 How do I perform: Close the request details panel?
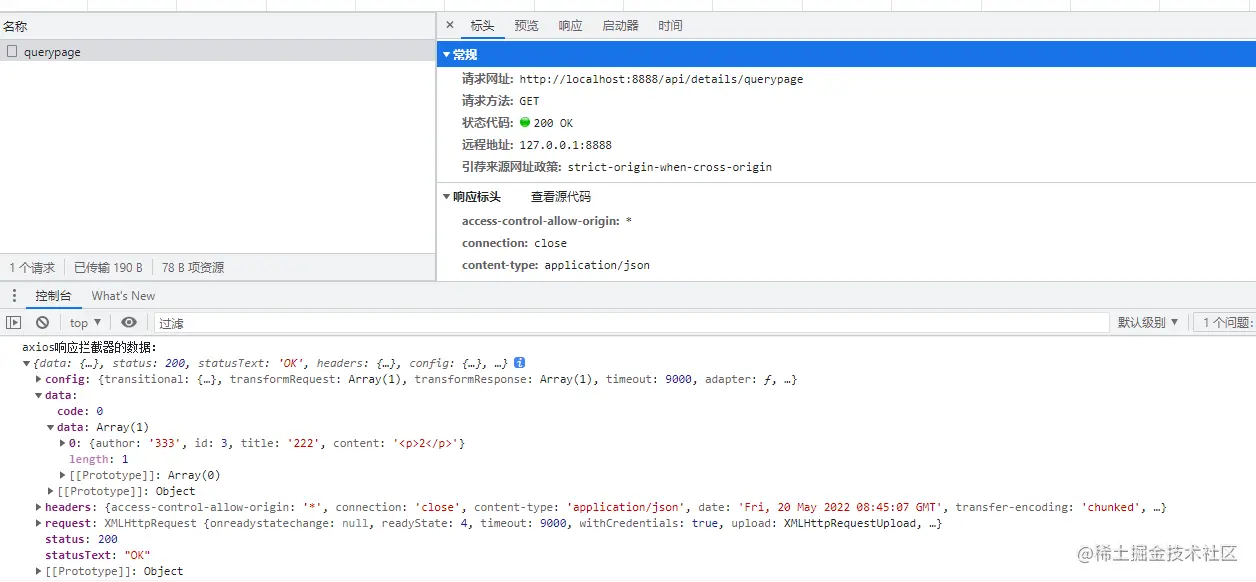449,25
